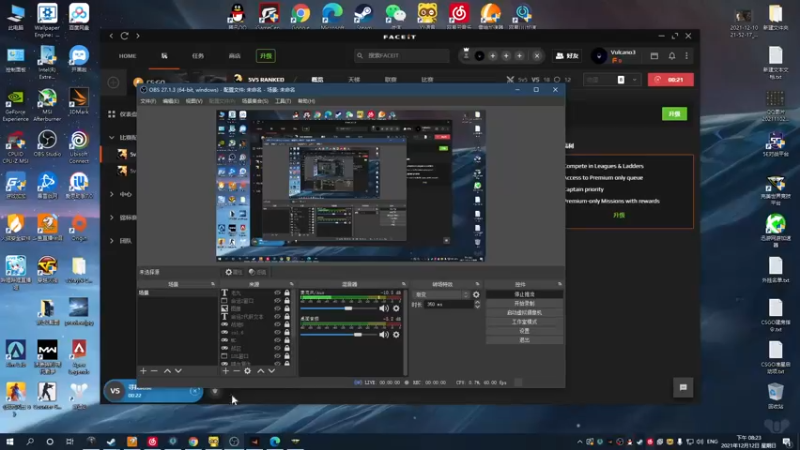
Task: Click 停止推流 button in OBS controls
Action: point(524,294)
